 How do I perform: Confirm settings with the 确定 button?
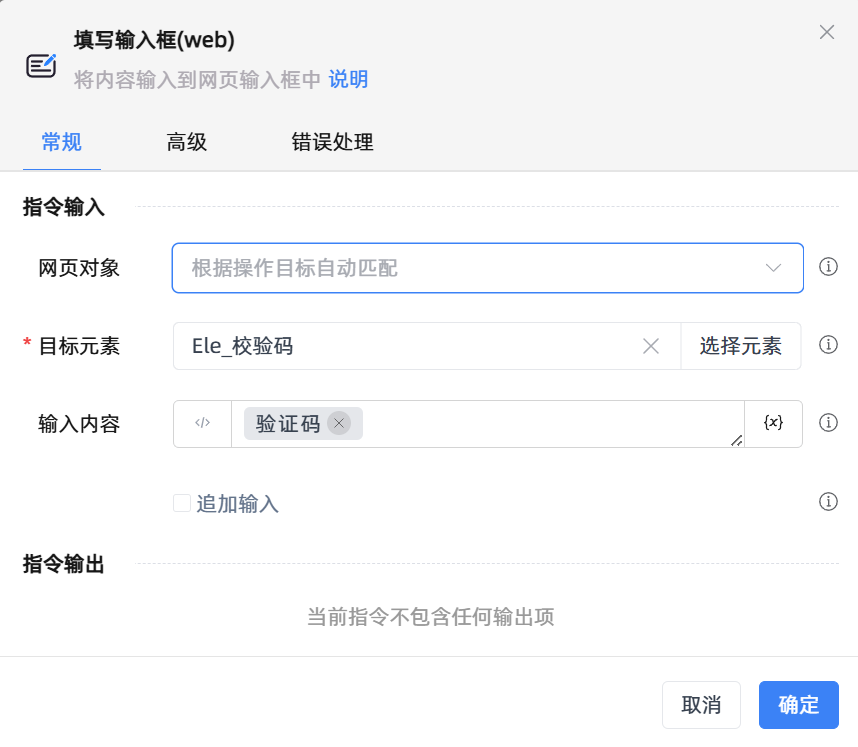pos(798,705)
